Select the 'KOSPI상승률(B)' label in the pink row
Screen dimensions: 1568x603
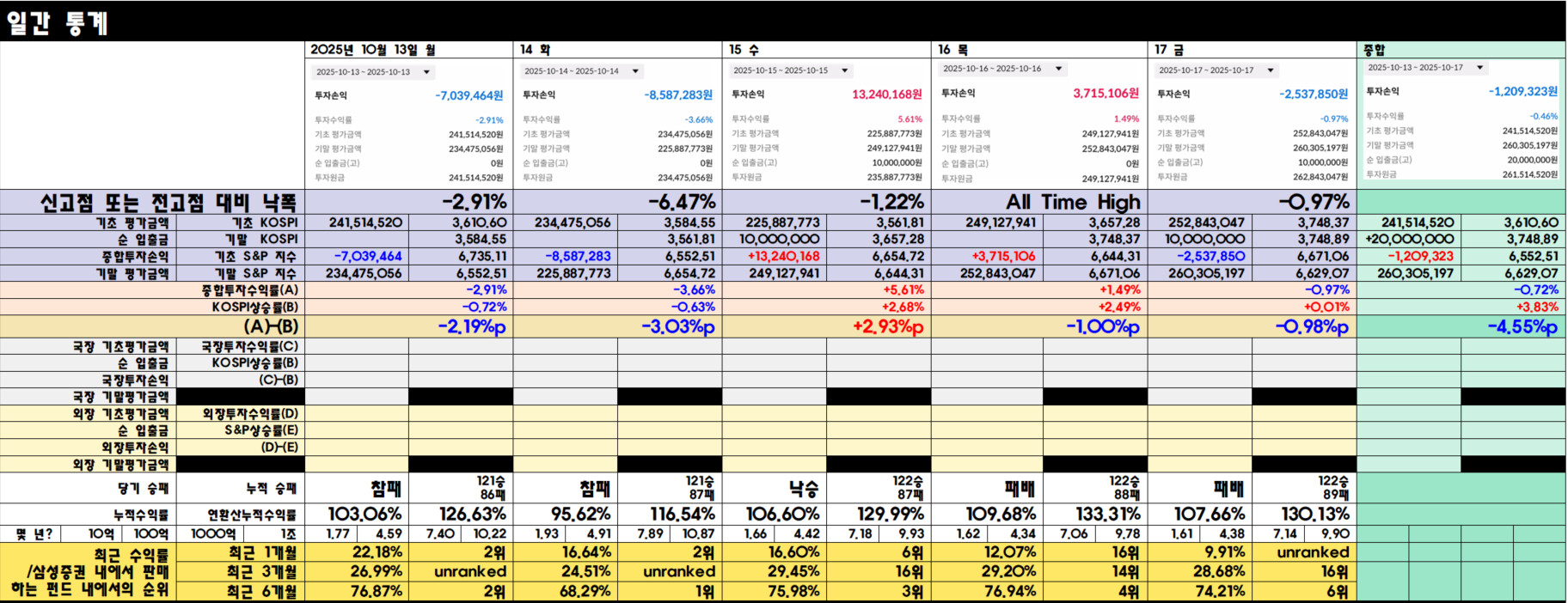pos(254,307)
